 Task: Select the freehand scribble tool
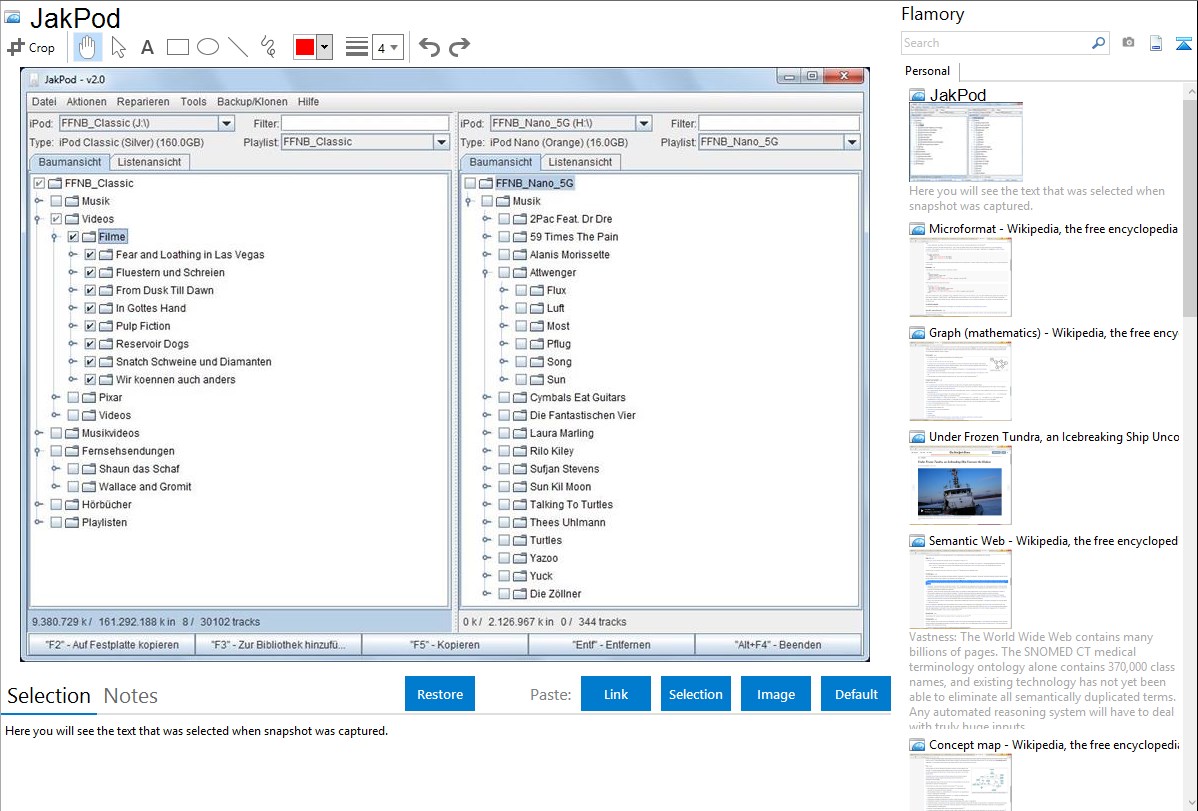coord(268,47)
